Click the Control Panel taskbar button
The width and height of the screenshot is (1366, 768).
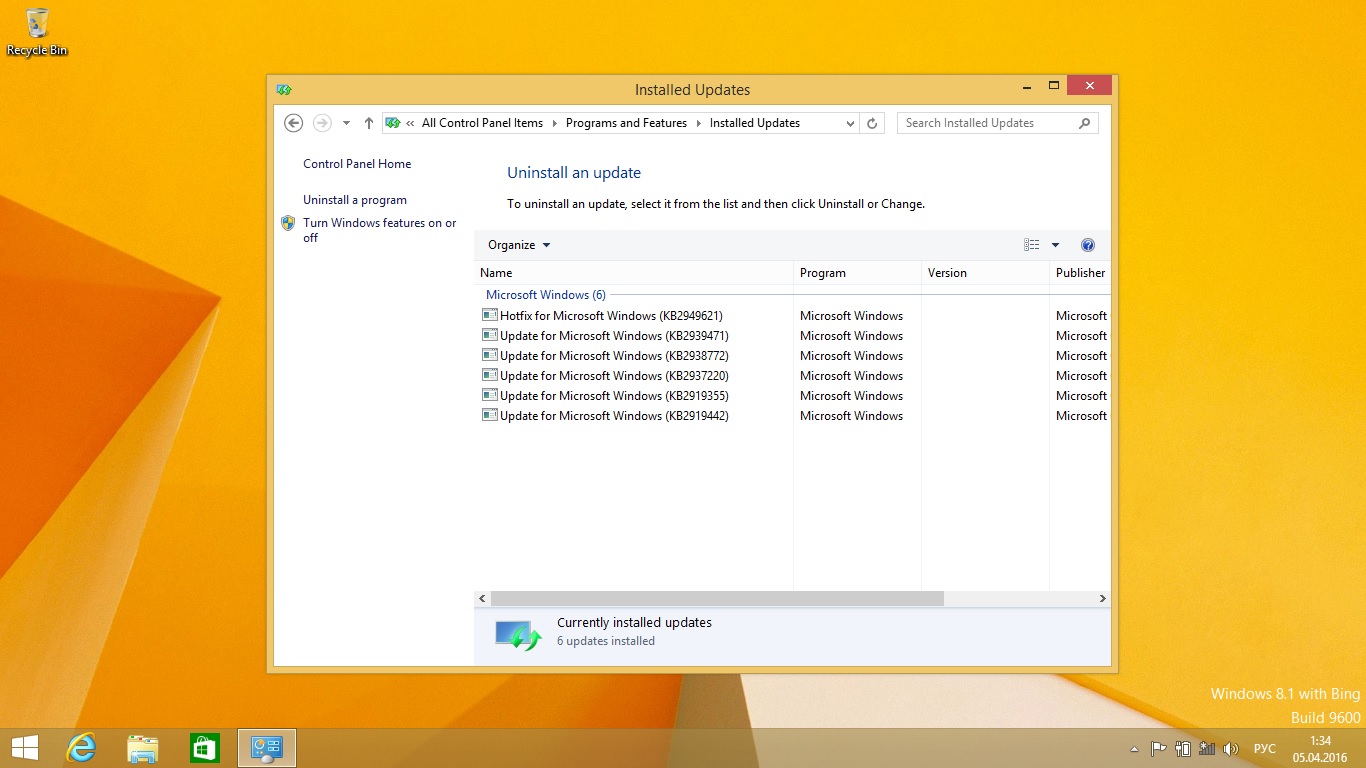(267, 748)
